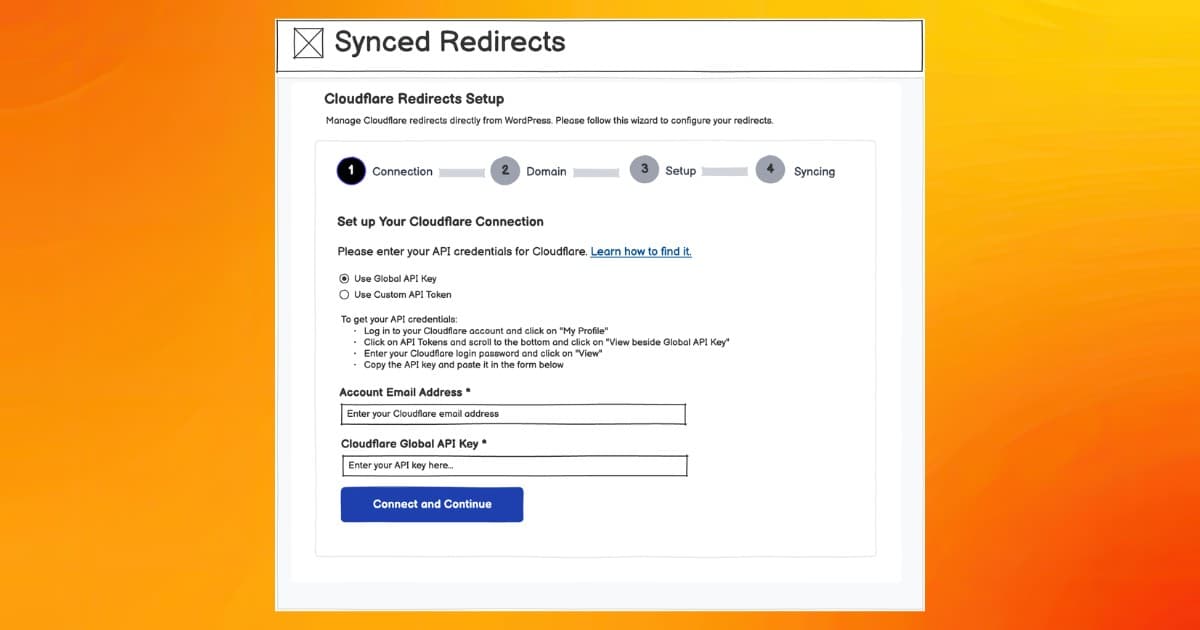
Task: Click the step 2 circle icon
Action: pyautogui.click(x=505, y=171)
